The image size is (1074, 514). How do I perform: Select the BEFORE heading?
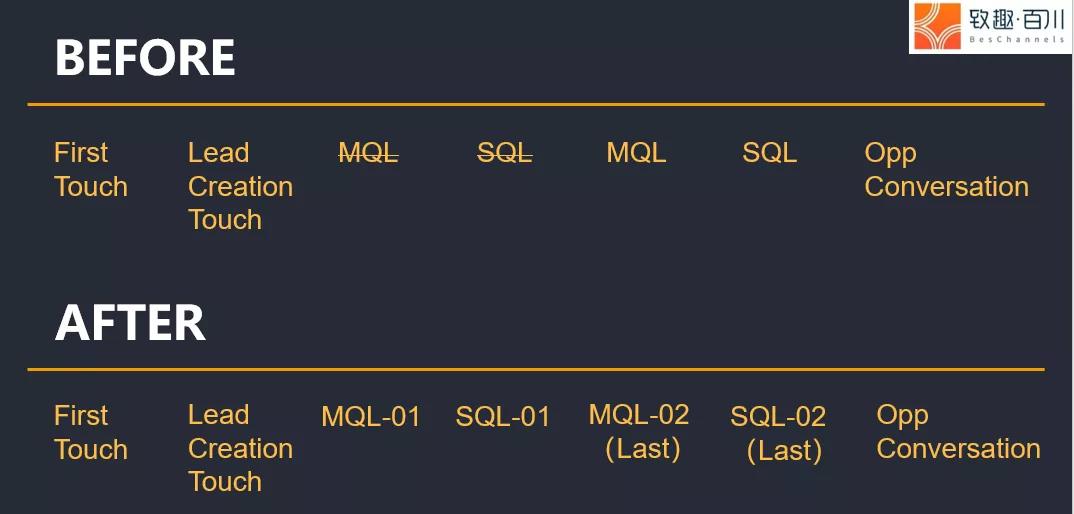point(145,58)
